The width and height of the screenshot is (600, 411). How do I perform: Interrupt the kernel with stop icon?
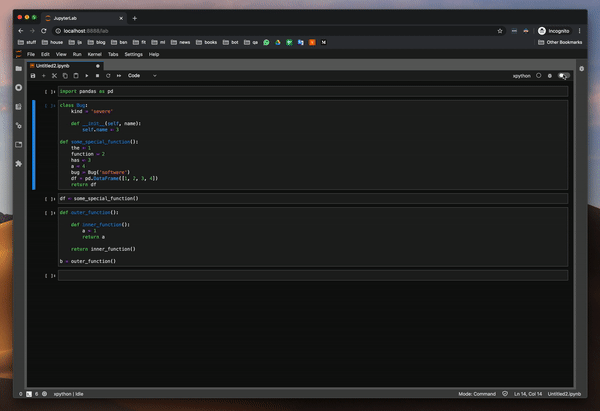98,76
